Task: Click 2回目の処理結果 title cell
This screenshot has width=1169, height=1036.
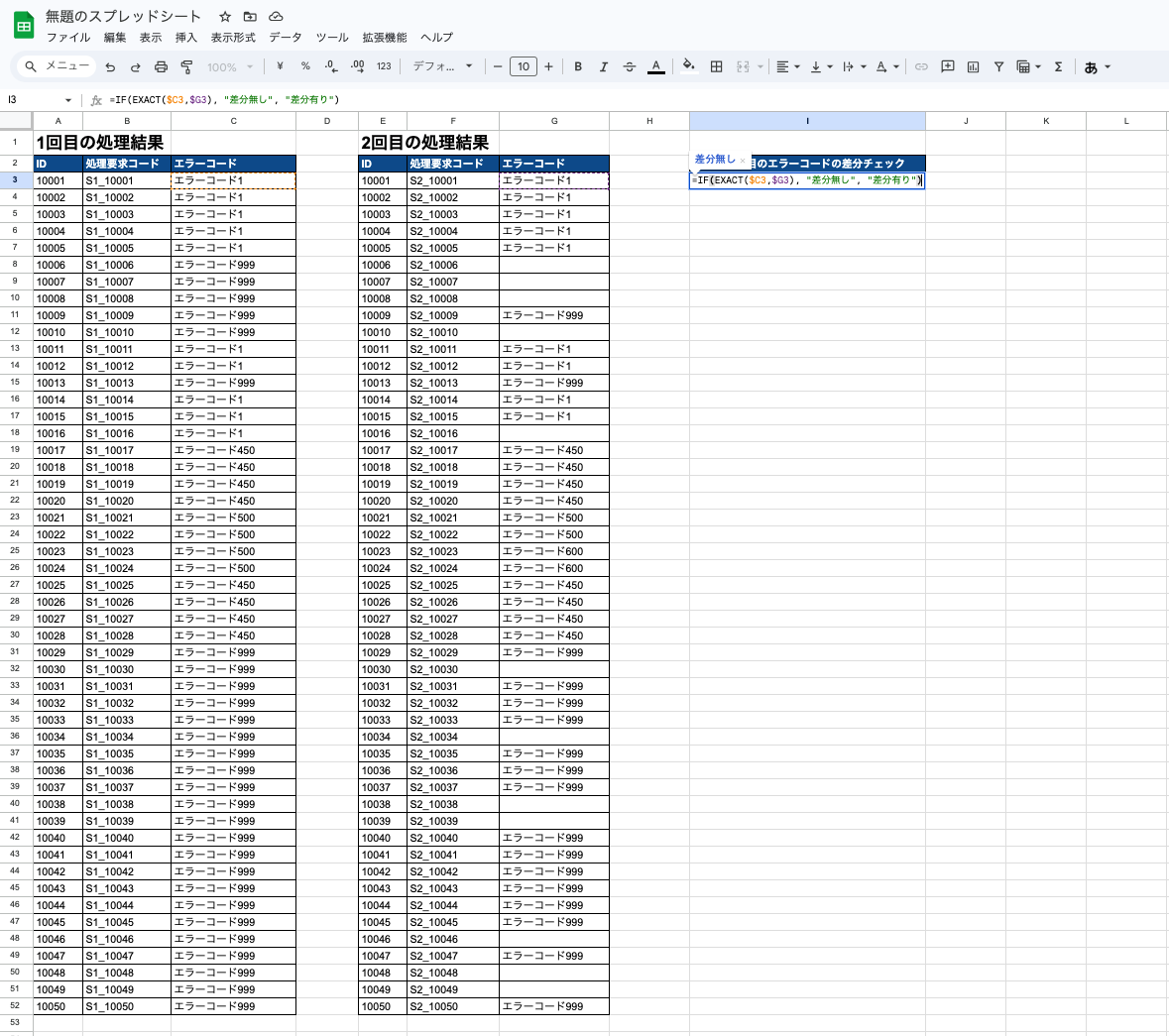Action: pos(425,143)
